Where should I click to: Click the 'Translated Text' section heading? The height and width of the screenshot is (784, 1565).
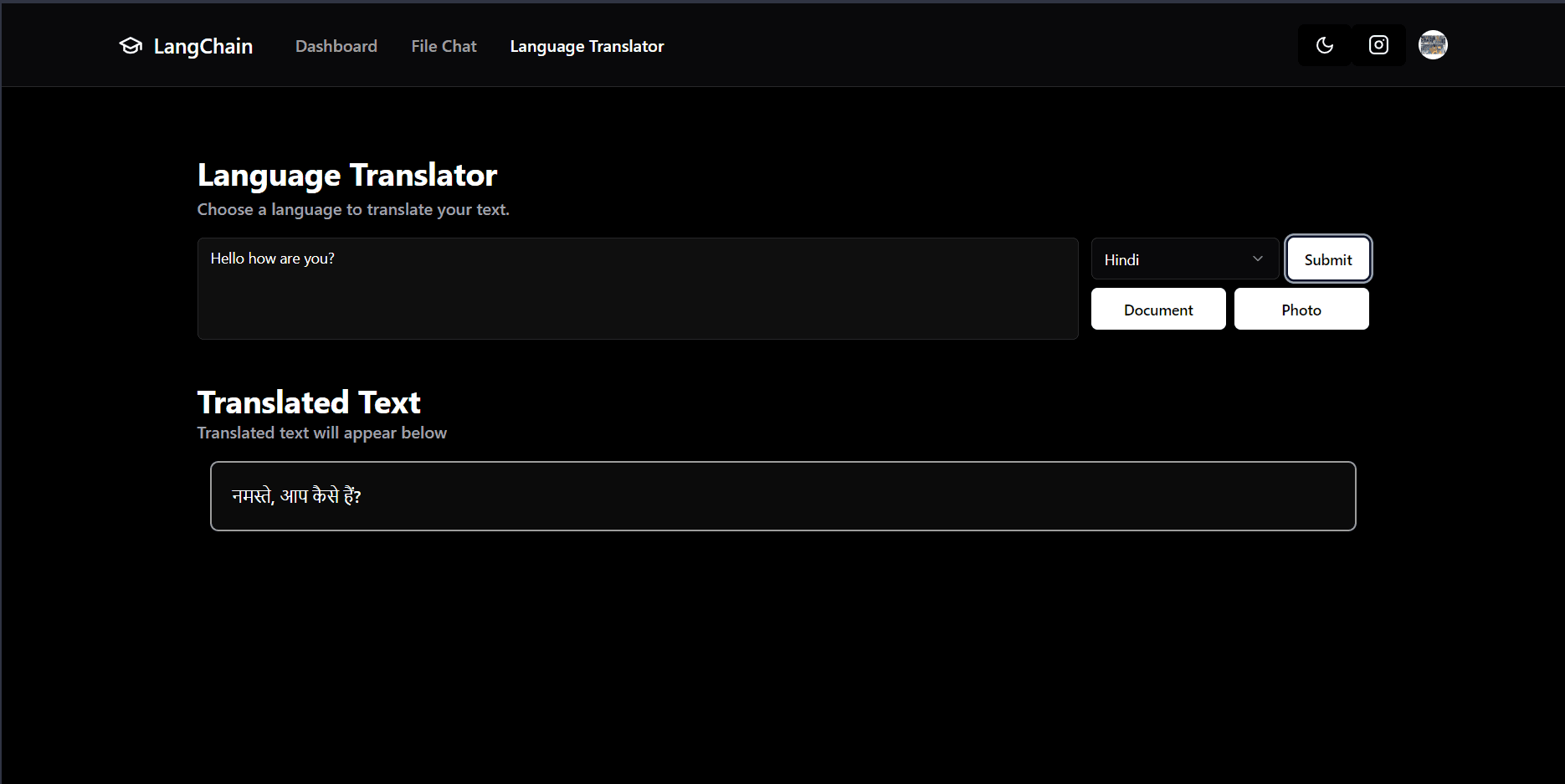click(x=309, y=402)
